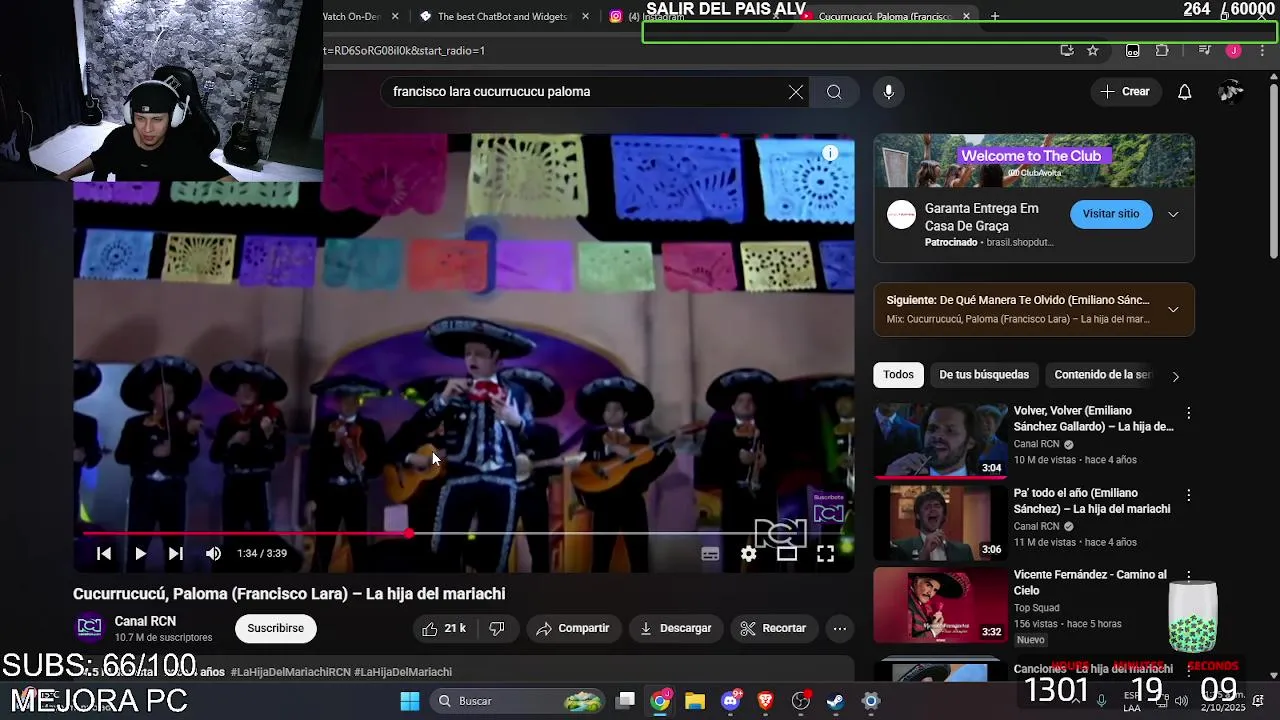
Task: Open OBS Studio from the taskbar
Action: (x=801, y=701)
